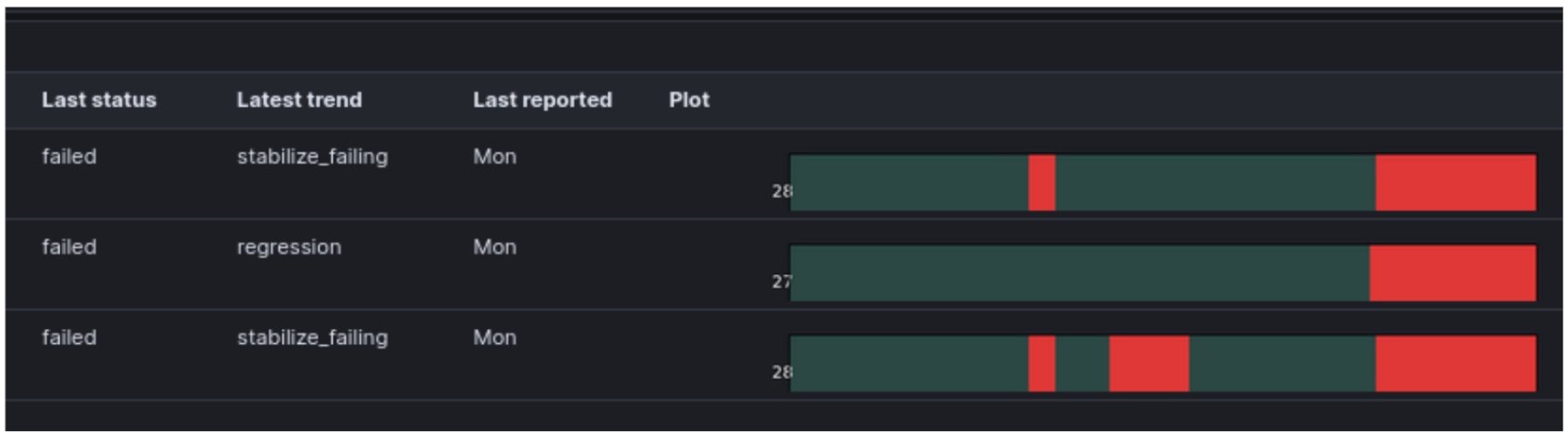Screen dimensions: 1568x435
Task: Sort by the "Latest trend" column header
Action: (x=299, y=100)
